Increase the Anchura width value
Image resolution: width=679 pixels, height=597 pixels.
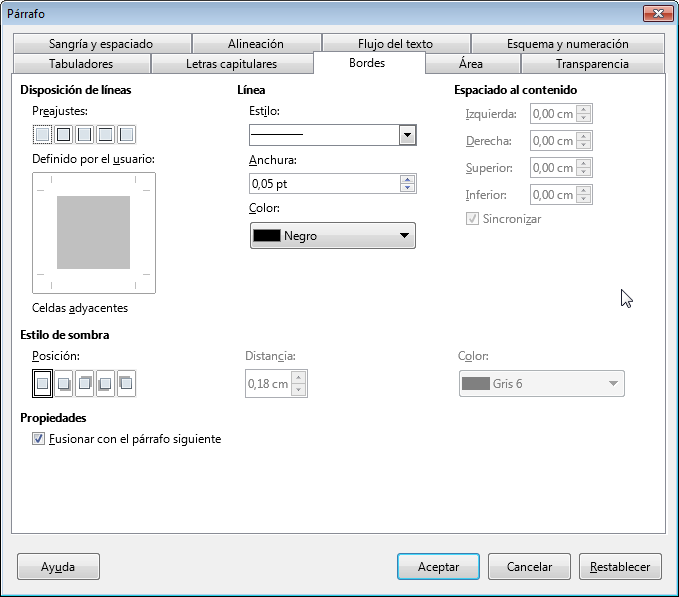(x=407, y=179)
